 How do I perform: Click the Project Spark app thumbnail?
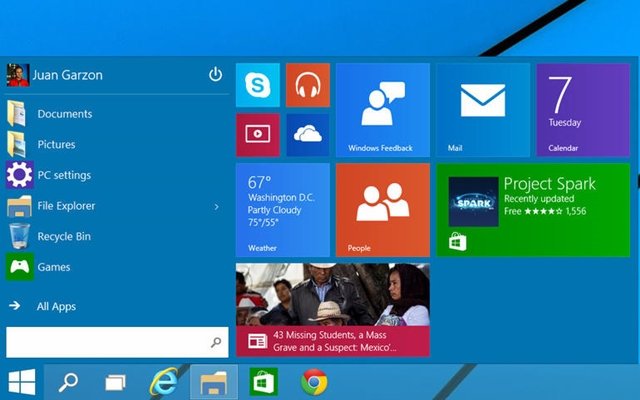[x=473, y=202]
